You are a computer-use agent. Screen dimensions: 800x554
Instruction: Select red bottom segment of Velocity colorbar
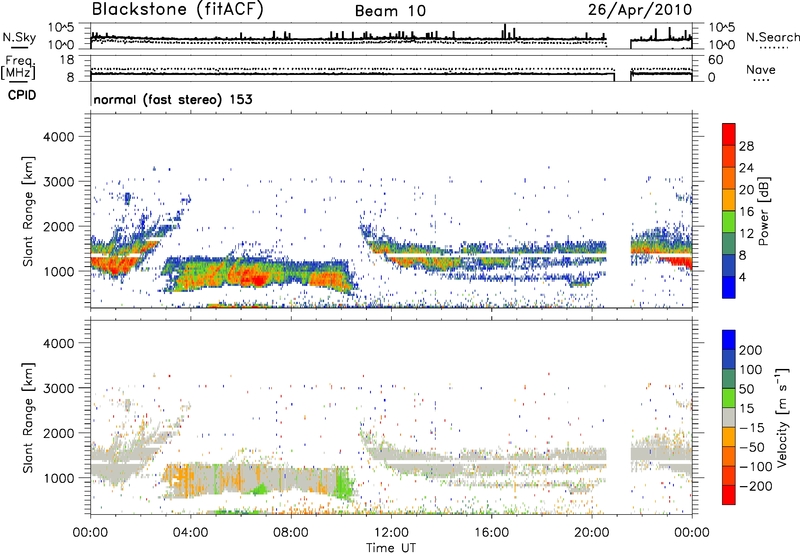click(x=729, y=495)
